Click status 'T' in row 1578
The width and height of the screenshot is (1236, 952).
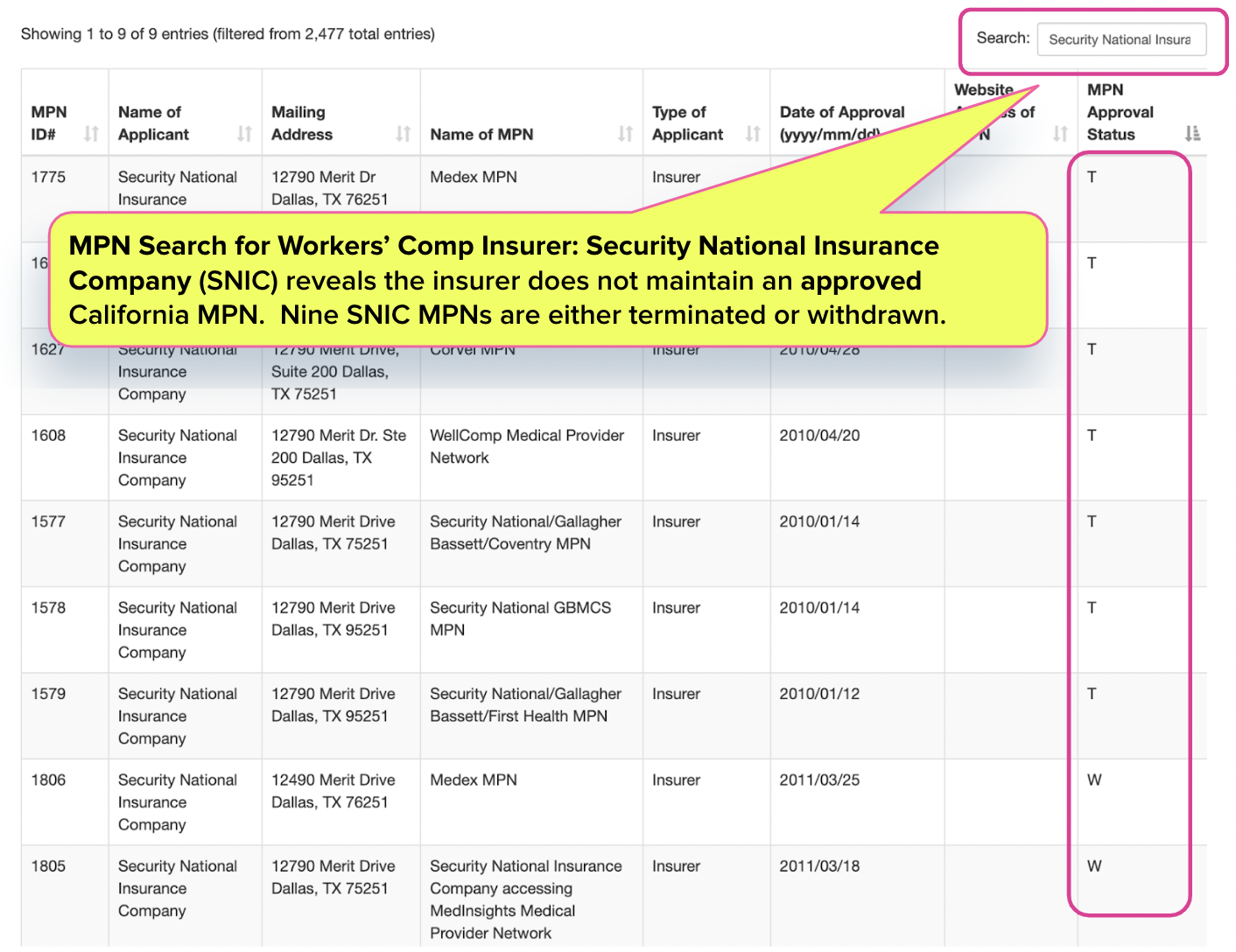pyautogui.click(x=1092, y=607)
